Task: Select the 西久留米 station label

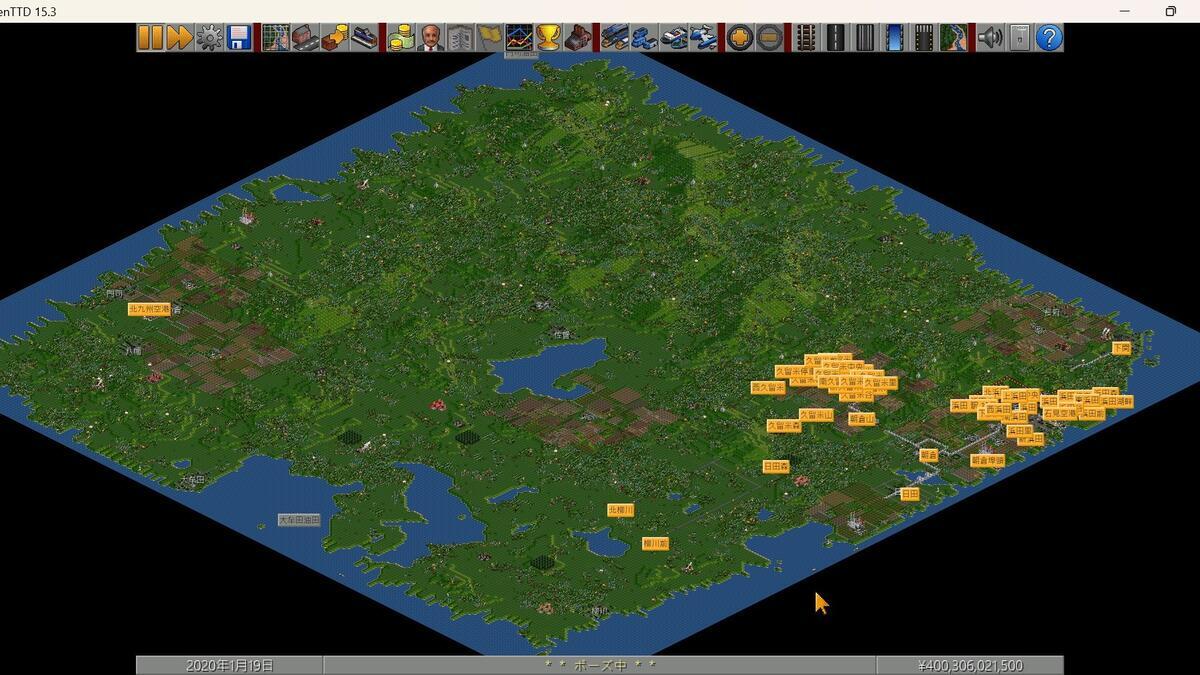Action: pos(768,388)
